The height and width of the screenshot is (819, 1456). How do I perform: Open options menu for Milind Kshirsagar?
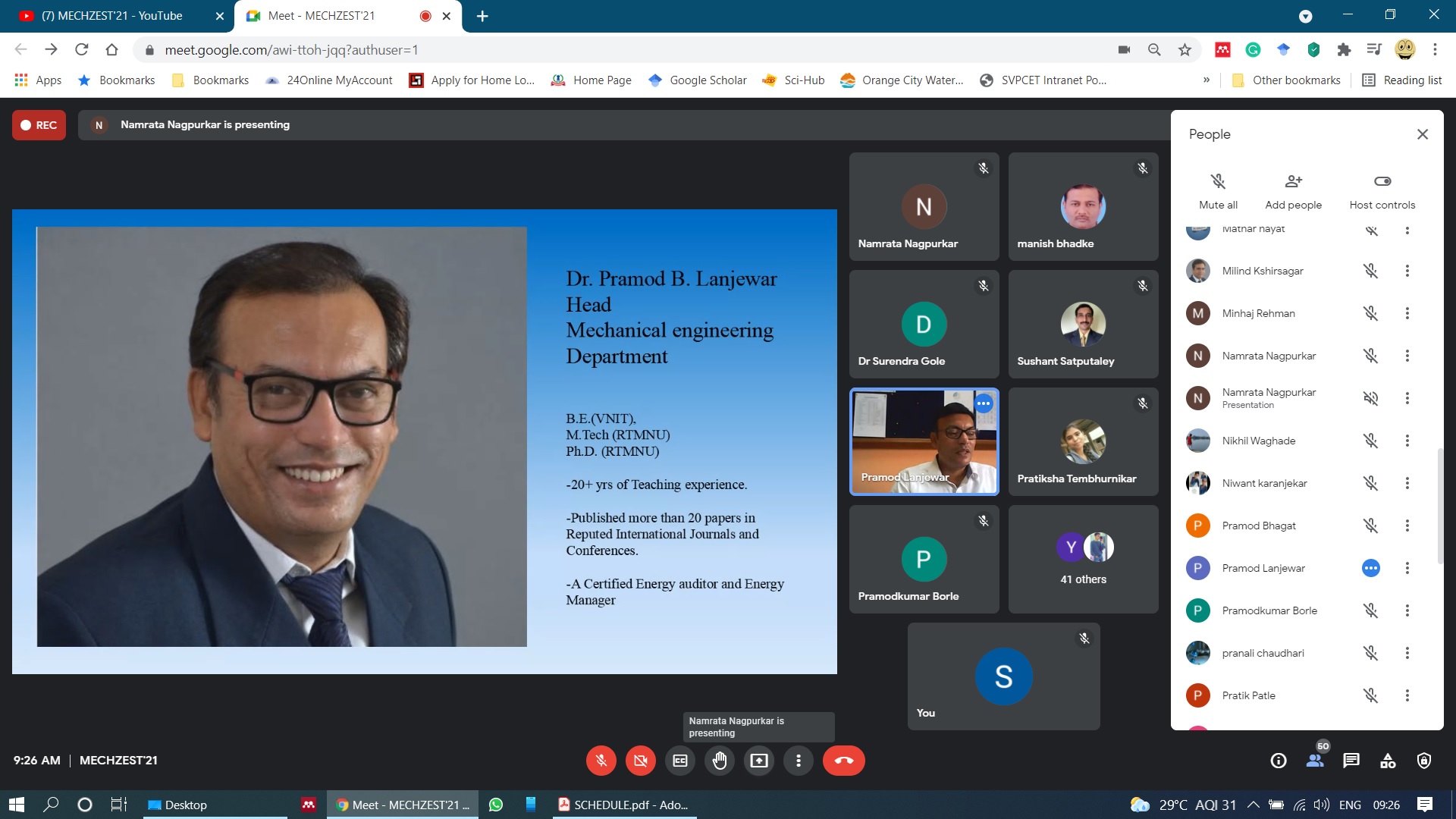click(1407, 271)
